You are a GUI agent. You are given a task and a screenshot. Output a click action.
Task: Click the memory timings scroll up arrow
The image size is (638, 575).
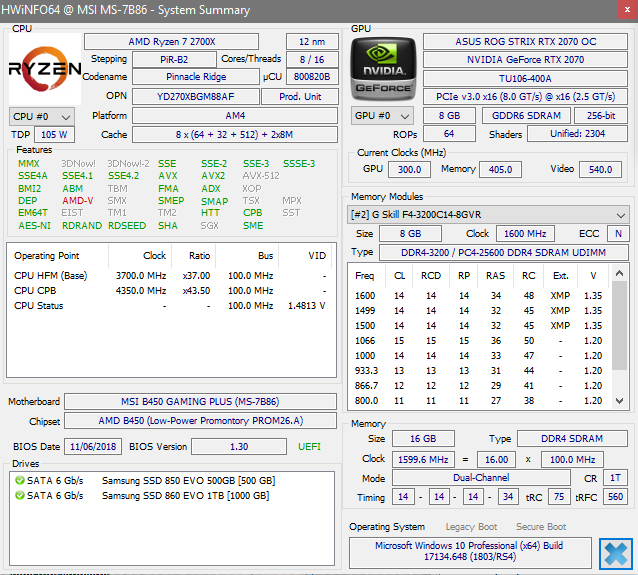point(619,273)
